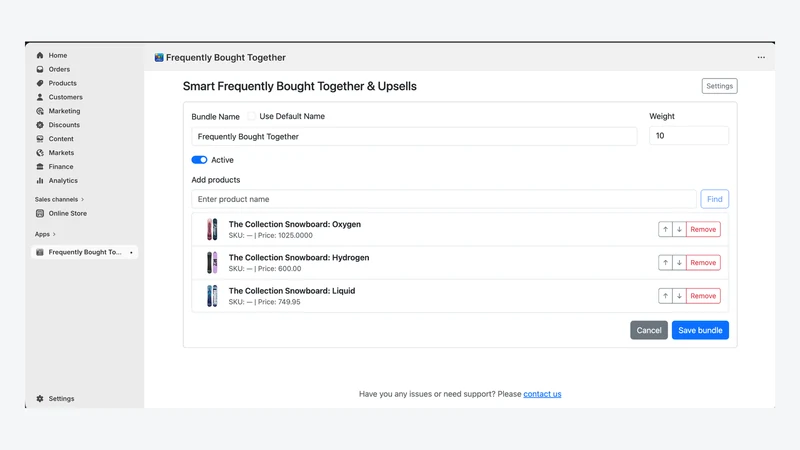Click 'The Collection Snowboard: Oxygen' title
Screen dimensions: 800x450
point(294,224)
